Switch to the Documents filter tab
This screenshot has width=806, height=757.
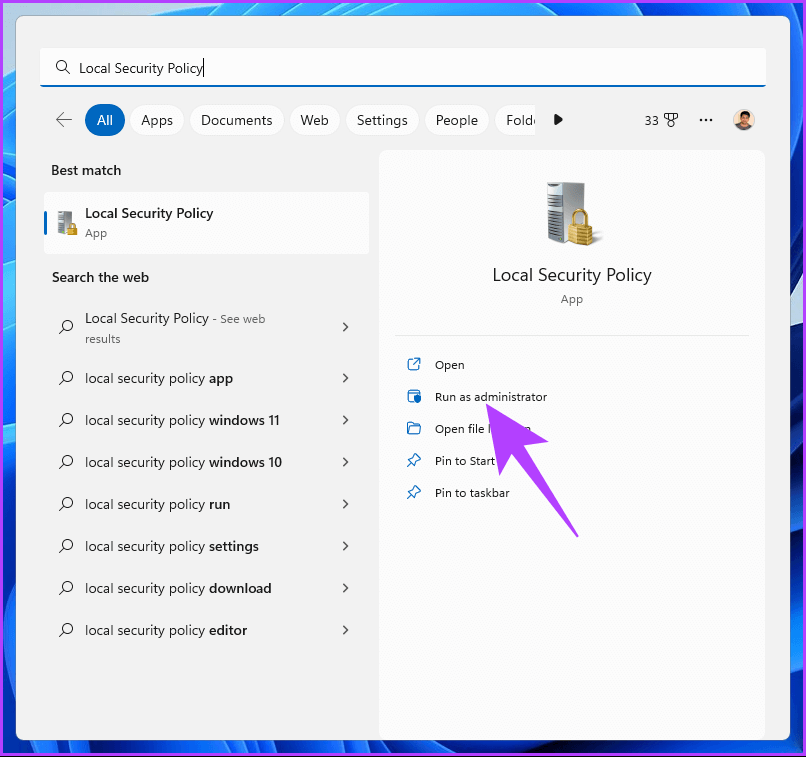236,120
